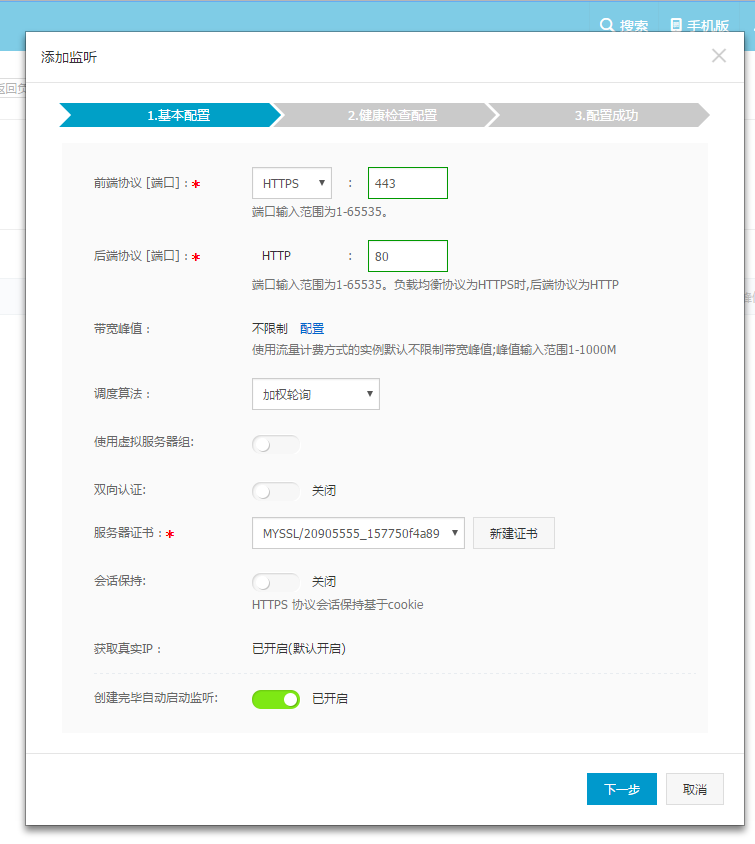Image resolution: width=755 pixels, height=844 pixels.
Task: Click the 配置 bandwidth peak link
Action: [x=312, y=328]
